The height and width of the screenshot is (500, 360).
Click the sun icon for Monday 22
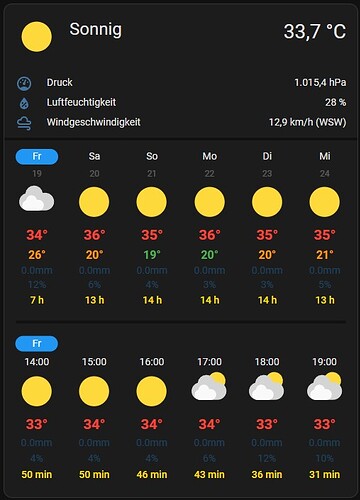tap(209, 202)
